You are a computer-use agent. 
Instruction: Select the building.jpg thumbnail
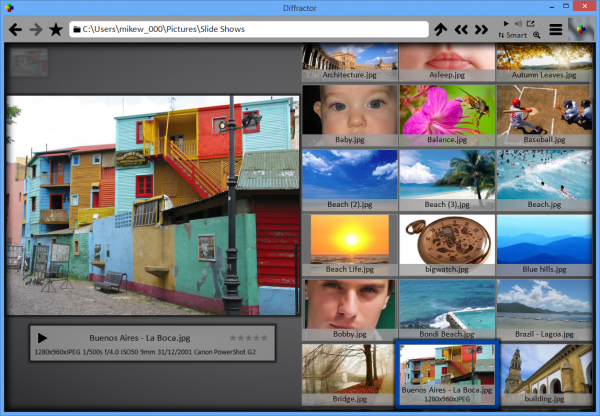546,374
